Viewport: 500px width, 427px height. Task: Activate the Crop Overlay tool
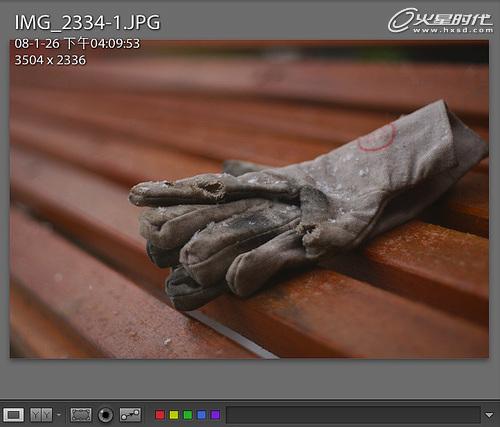[x=81, y=415]
